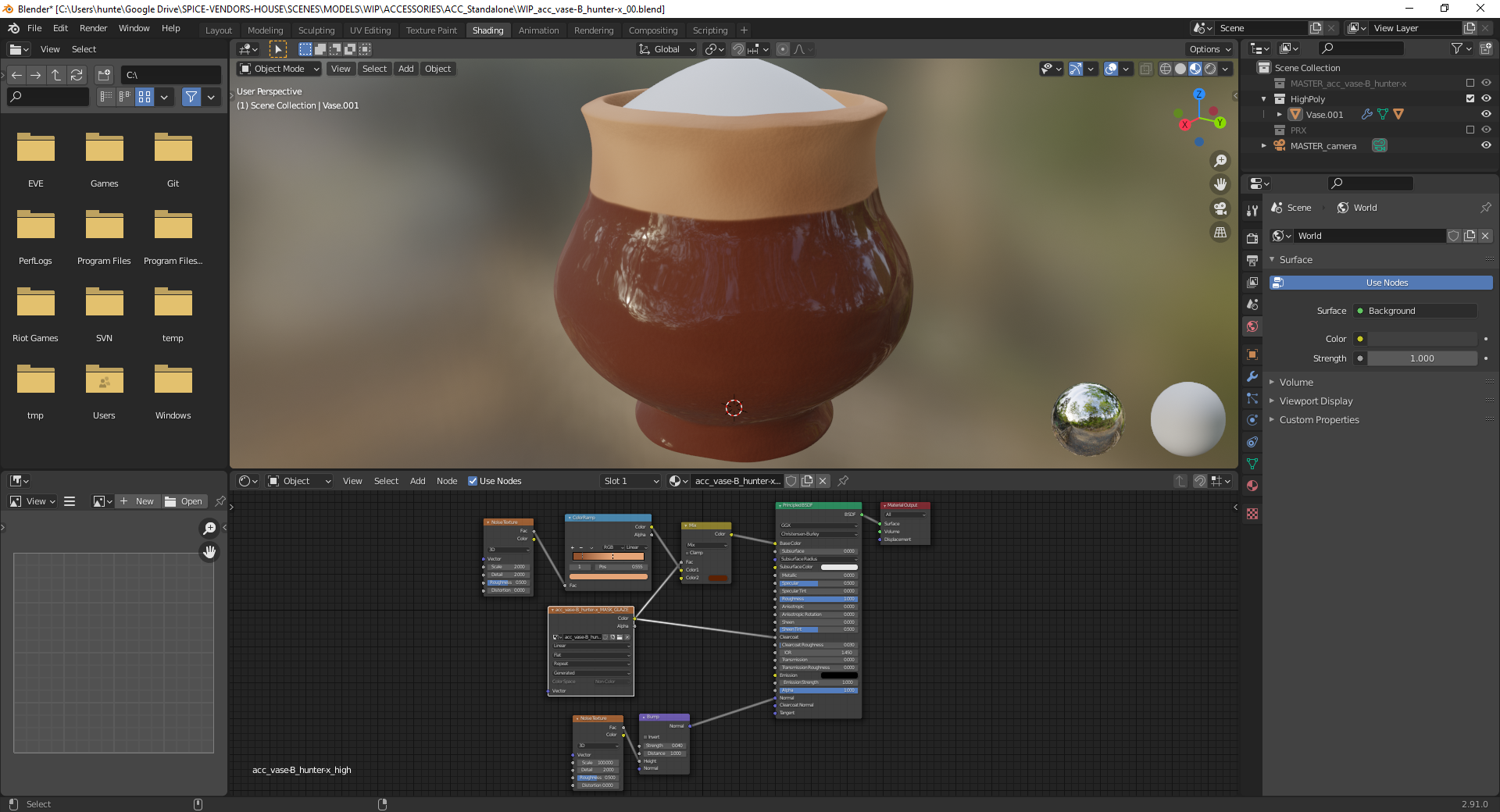
Task: Open the Object Mode dropdown
Action: pyautogui.click(x=280, y=69)
